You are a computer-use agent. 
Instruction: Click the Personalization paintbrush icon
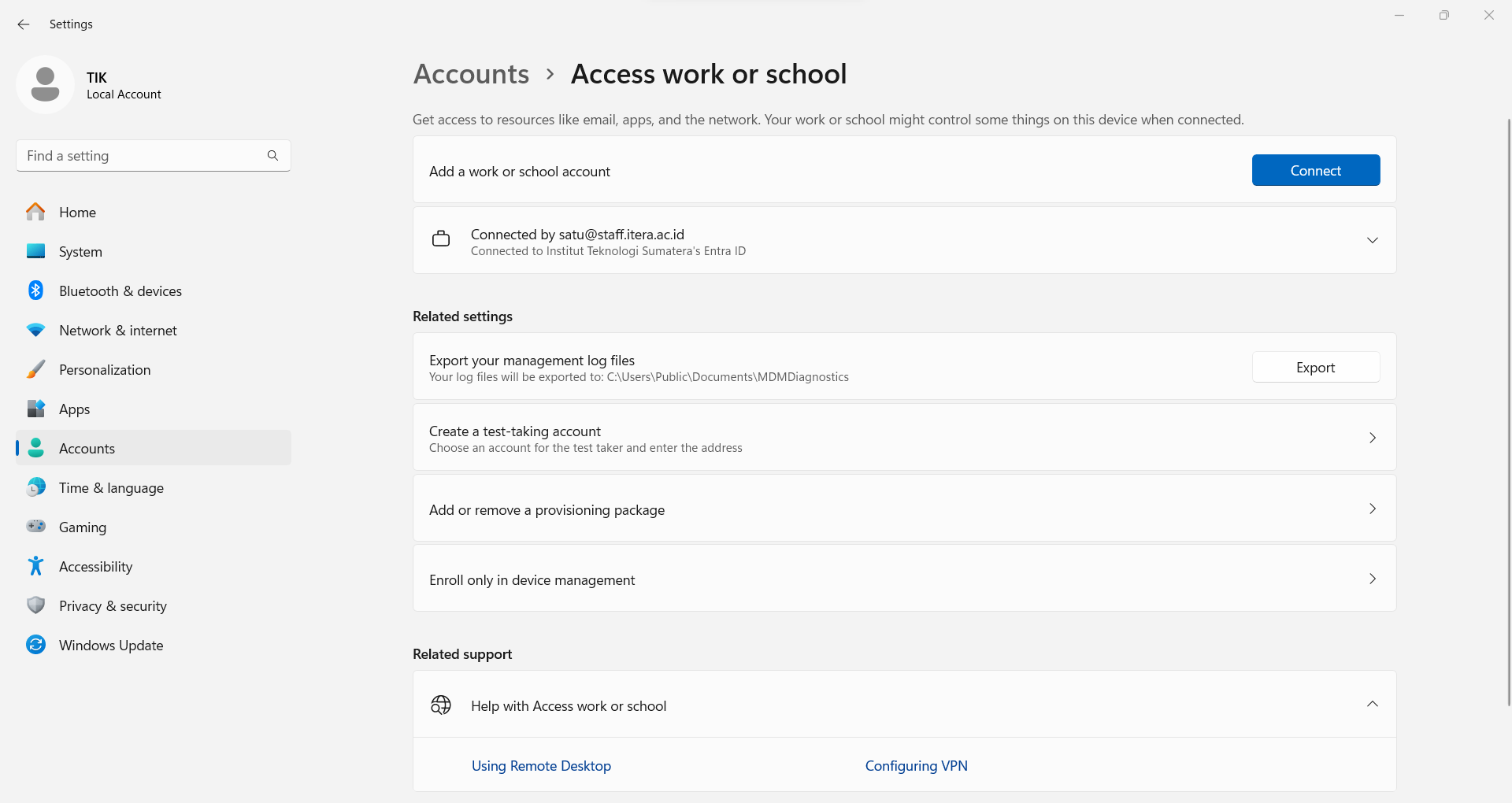[35, 369]
